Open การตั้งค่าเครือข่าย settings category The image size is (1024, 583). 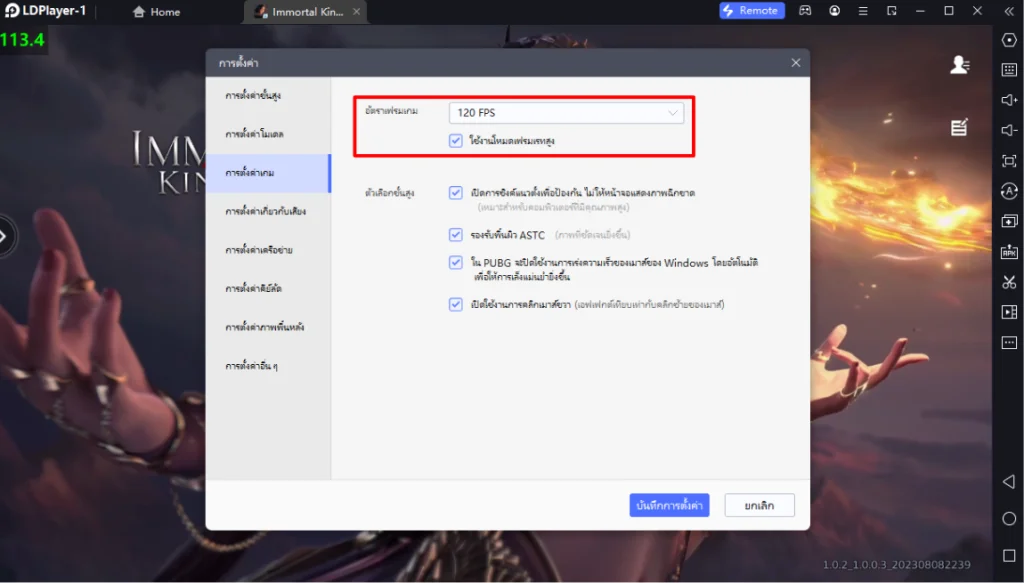[x=268, y=250]
